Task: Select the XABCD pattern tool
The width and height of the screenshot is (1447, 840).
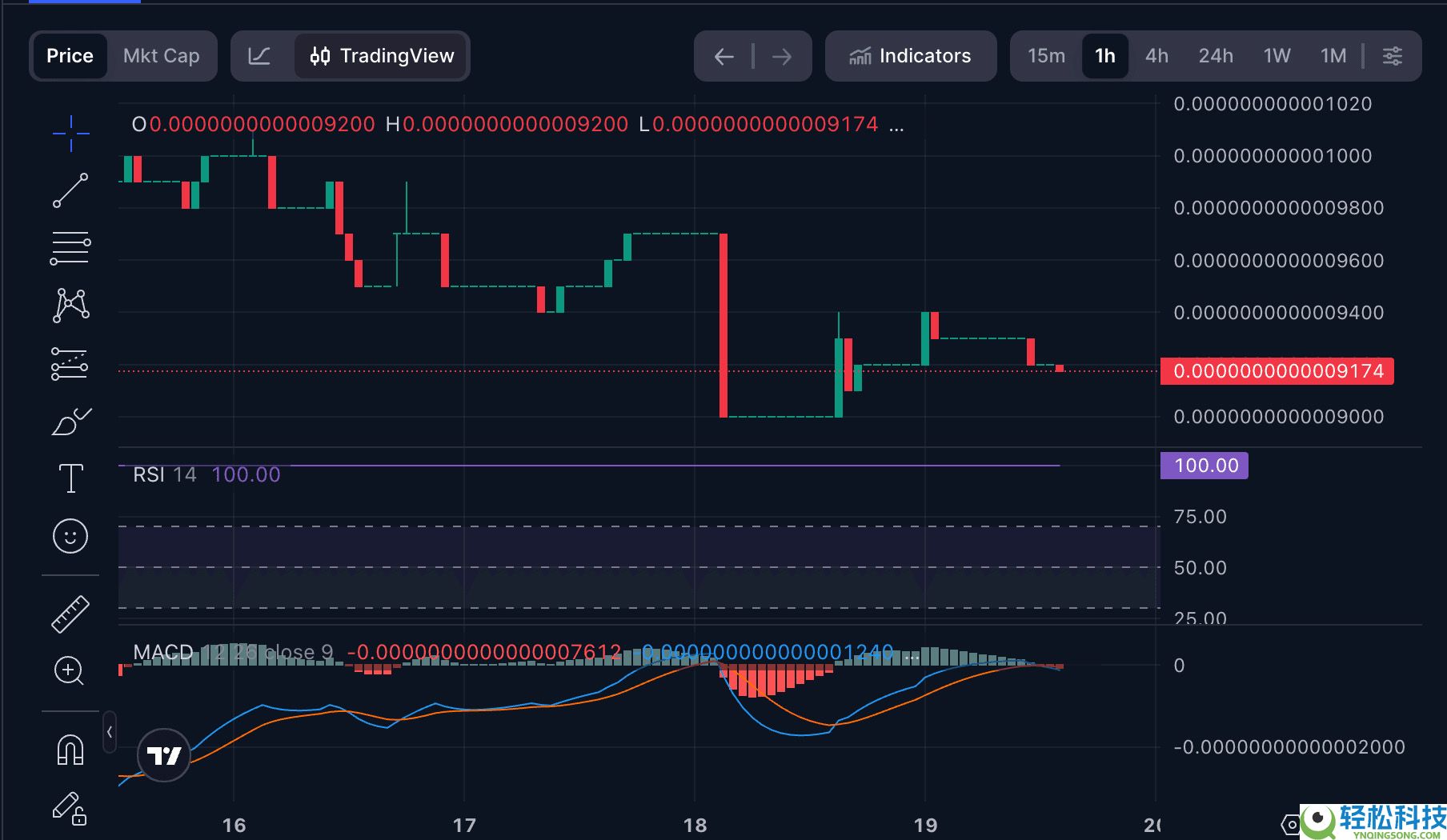Action: (x=70, y=304)
